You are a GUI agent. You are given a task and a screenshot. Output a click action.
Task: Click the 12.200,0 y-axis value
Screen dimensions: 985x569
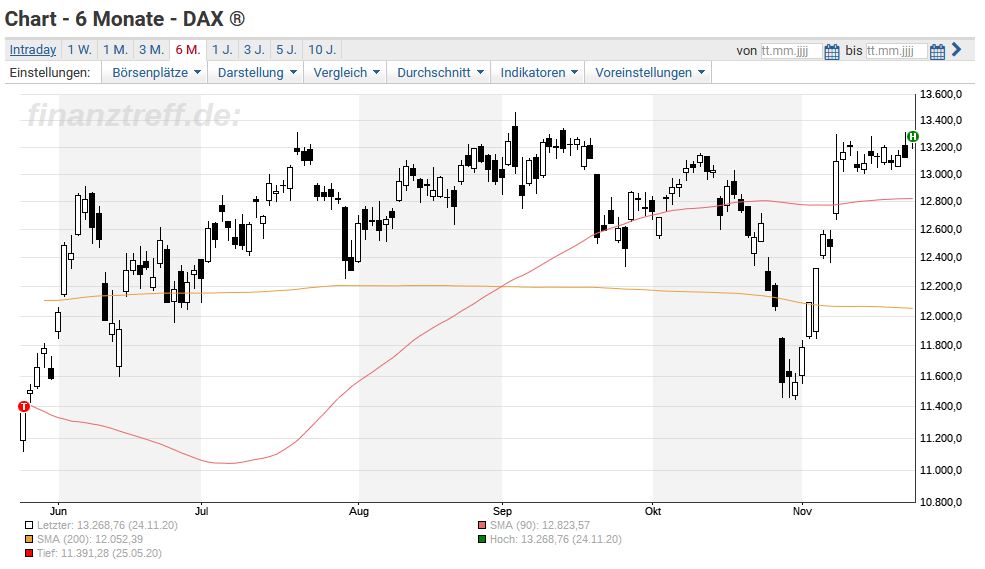pos(940,286)
